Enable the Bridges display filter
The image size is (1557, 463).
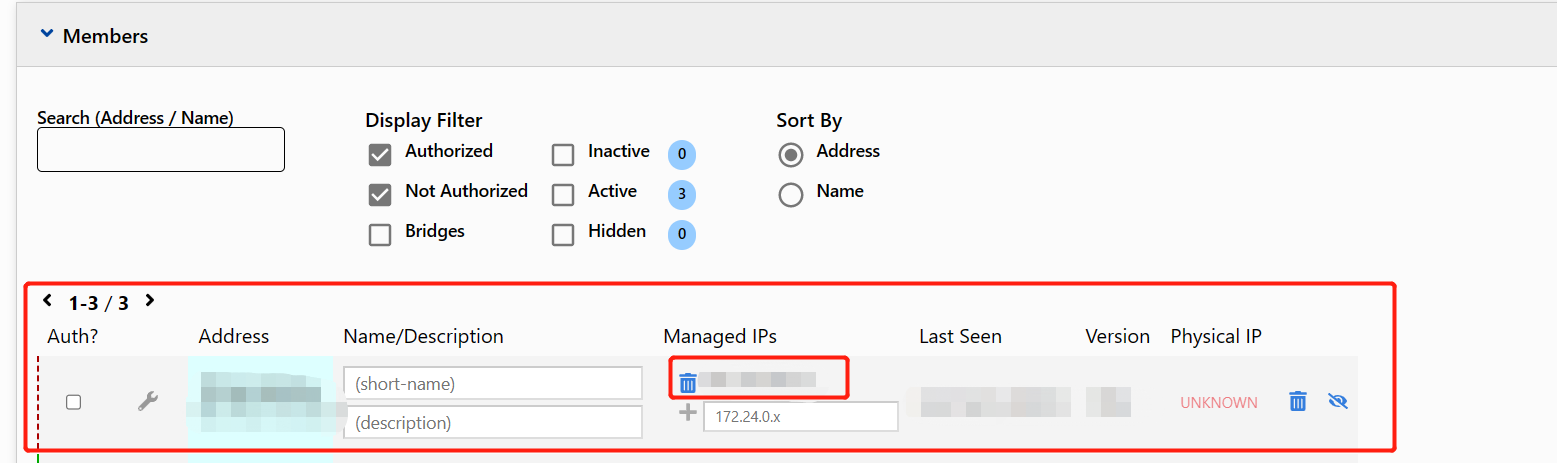coord(380,235)
